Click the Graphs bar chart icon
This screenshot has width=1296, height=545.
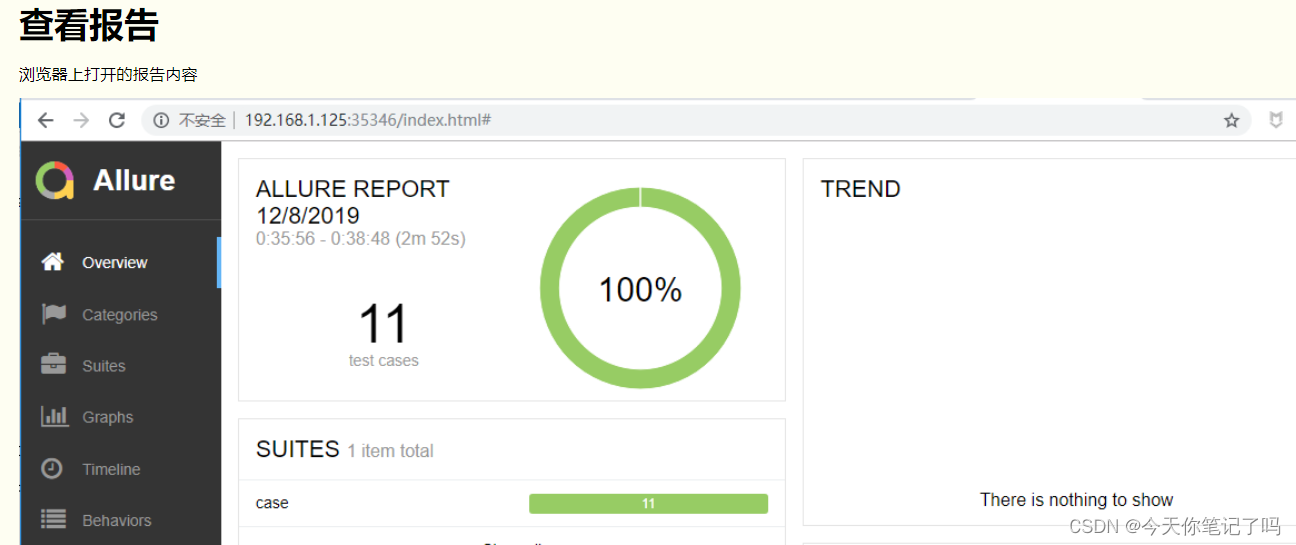54,417
